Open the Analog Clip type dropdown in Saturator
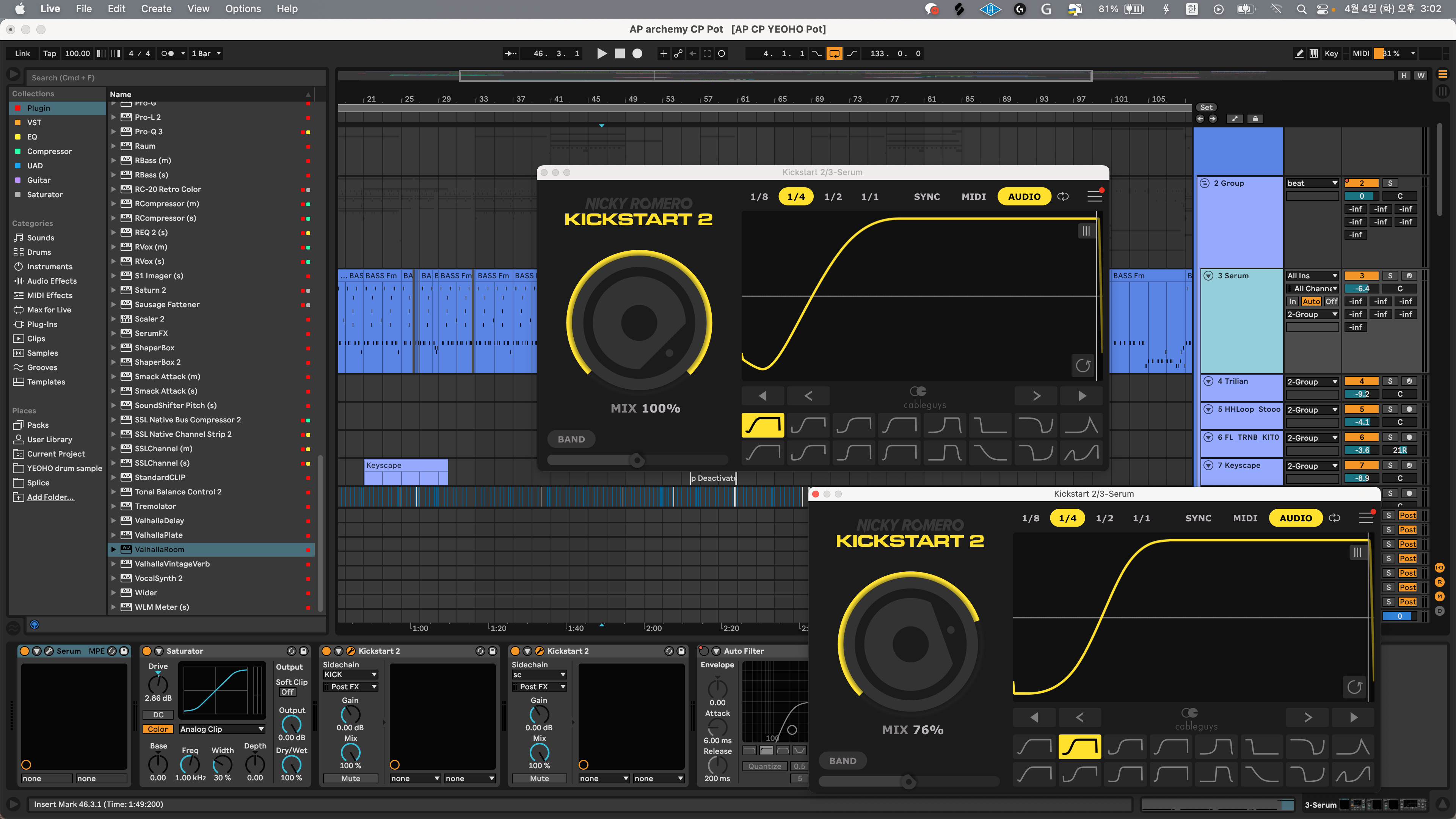The height and width of the screenshot is (819, 1456). (x=222, y=729)
